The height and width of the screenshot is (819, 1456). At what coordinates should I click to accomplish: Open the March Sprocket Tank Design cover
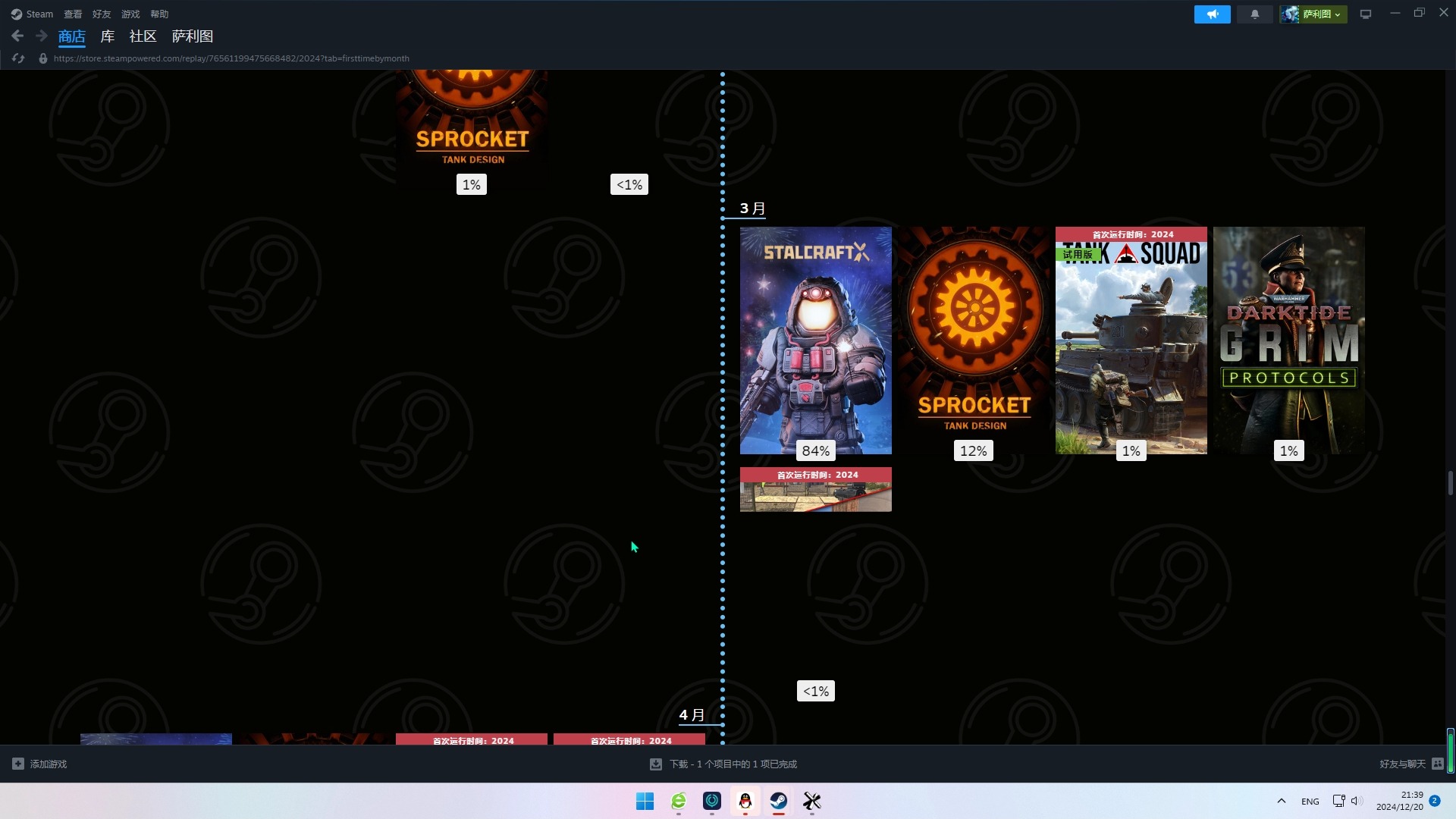pyautogui.click(x=974, y=340)
